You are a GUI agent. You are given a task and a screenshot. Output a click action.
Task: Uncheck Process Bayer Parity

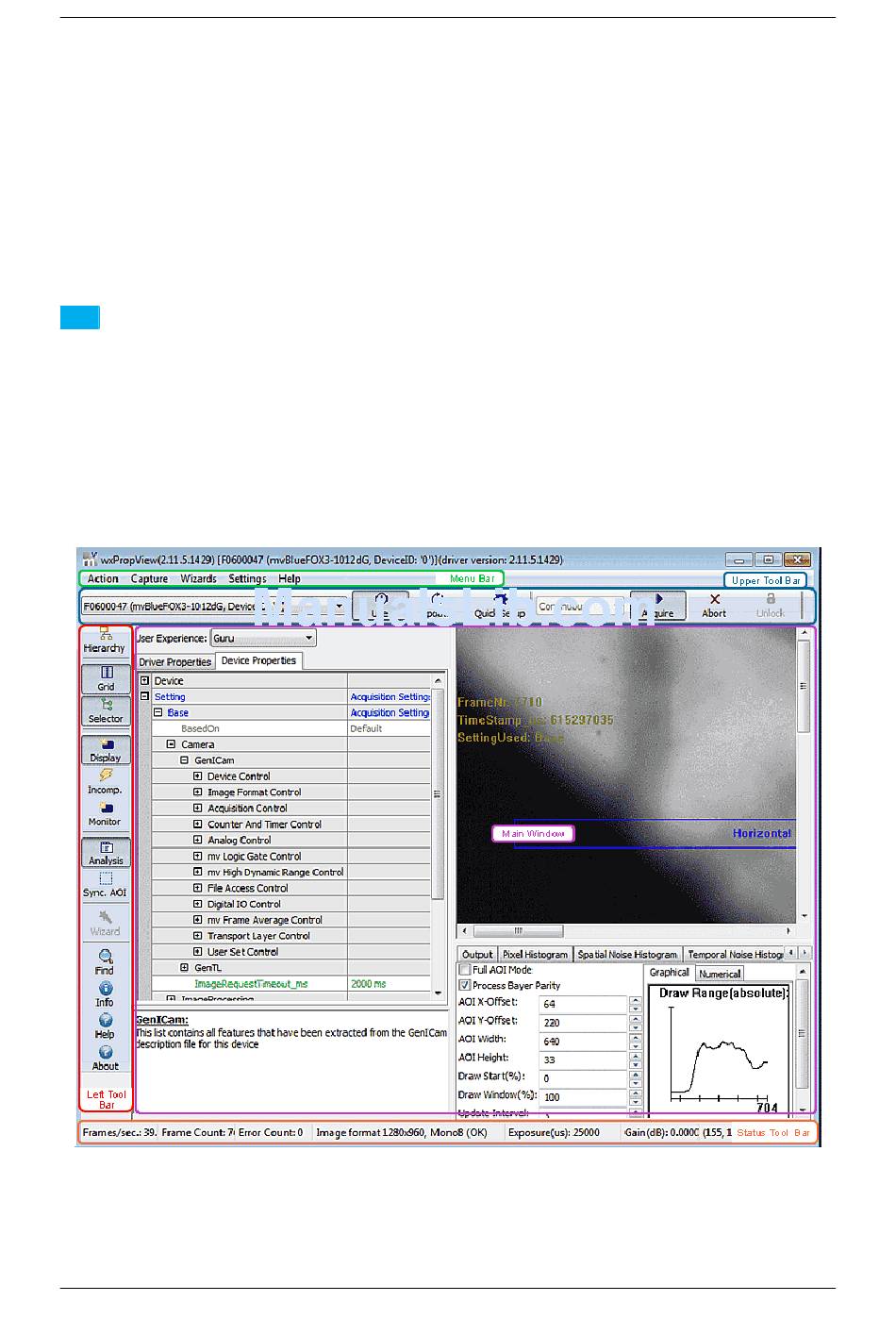click(x=465, y=985)
